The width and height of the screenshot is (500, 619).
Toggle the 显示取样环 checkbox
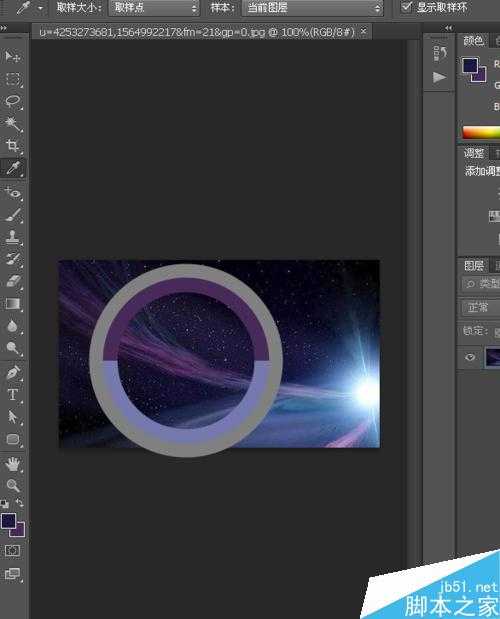click(406, 7)
